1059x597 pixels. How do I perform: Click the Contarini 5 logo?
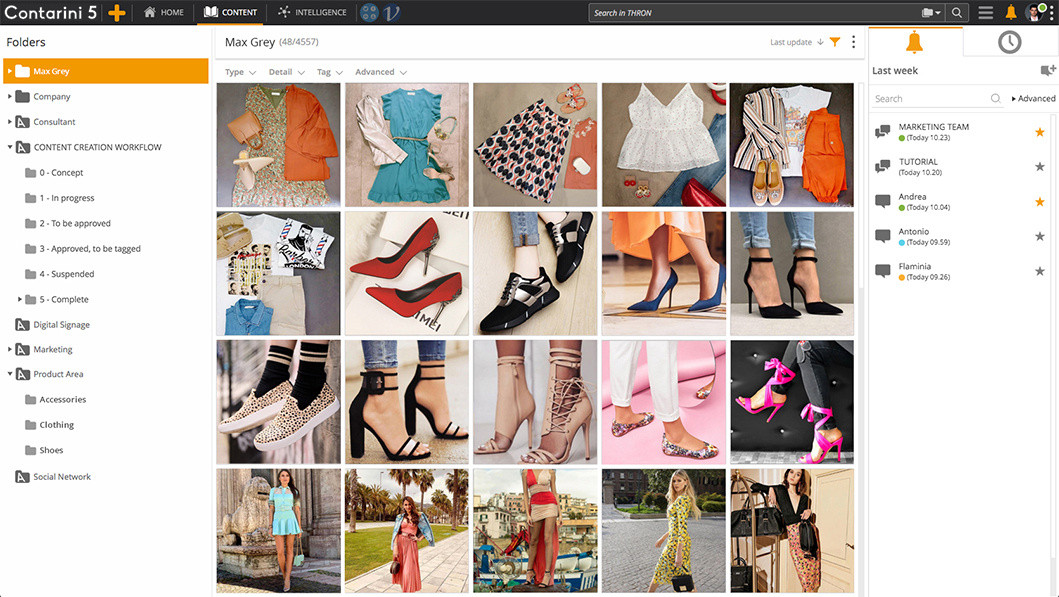point(51,12)
